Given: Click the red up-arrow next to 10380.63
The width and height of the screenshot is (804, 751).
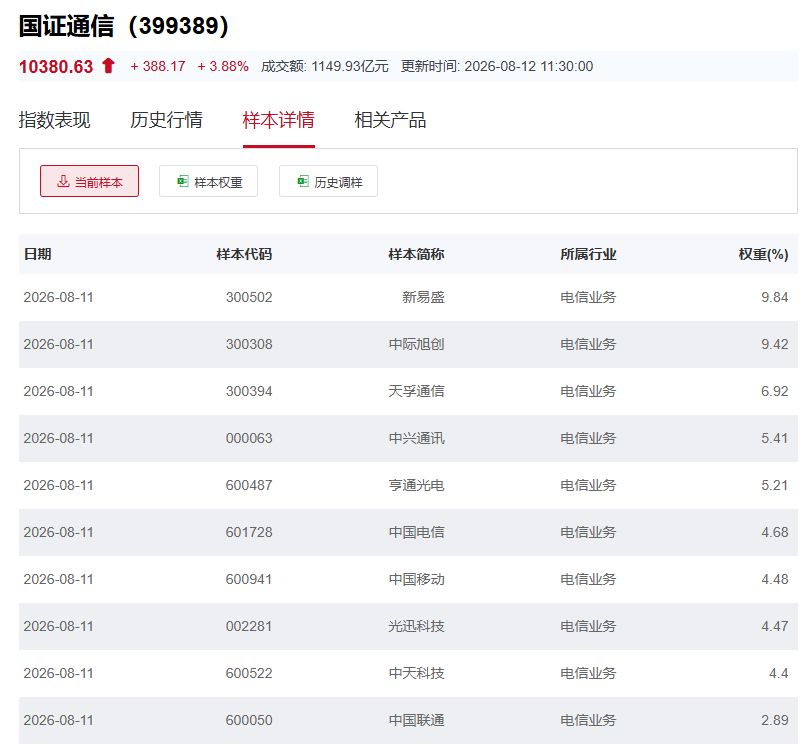Looking at the screenshot, I should 108,66.
